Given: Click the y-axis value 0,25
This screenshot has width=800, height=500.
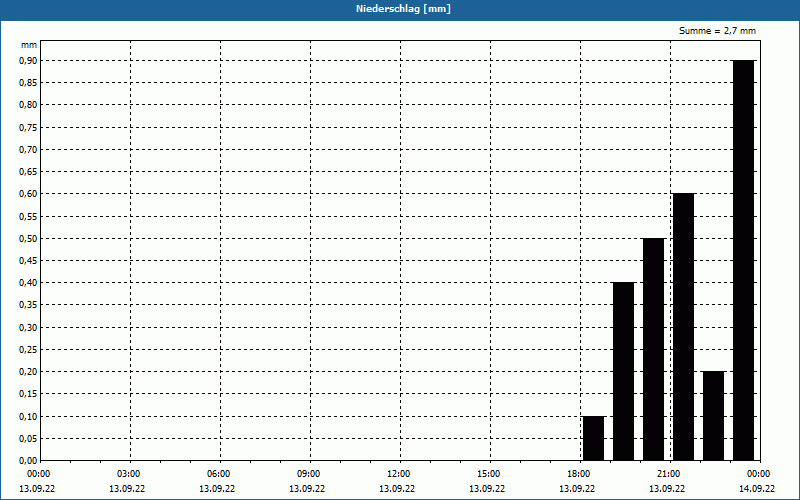Looking at the screenshot, I should (28, 349).
